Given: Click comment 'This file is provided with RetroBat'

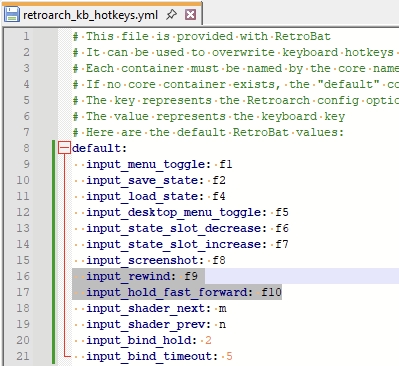Looking at the screenshot, I should 202,36.
